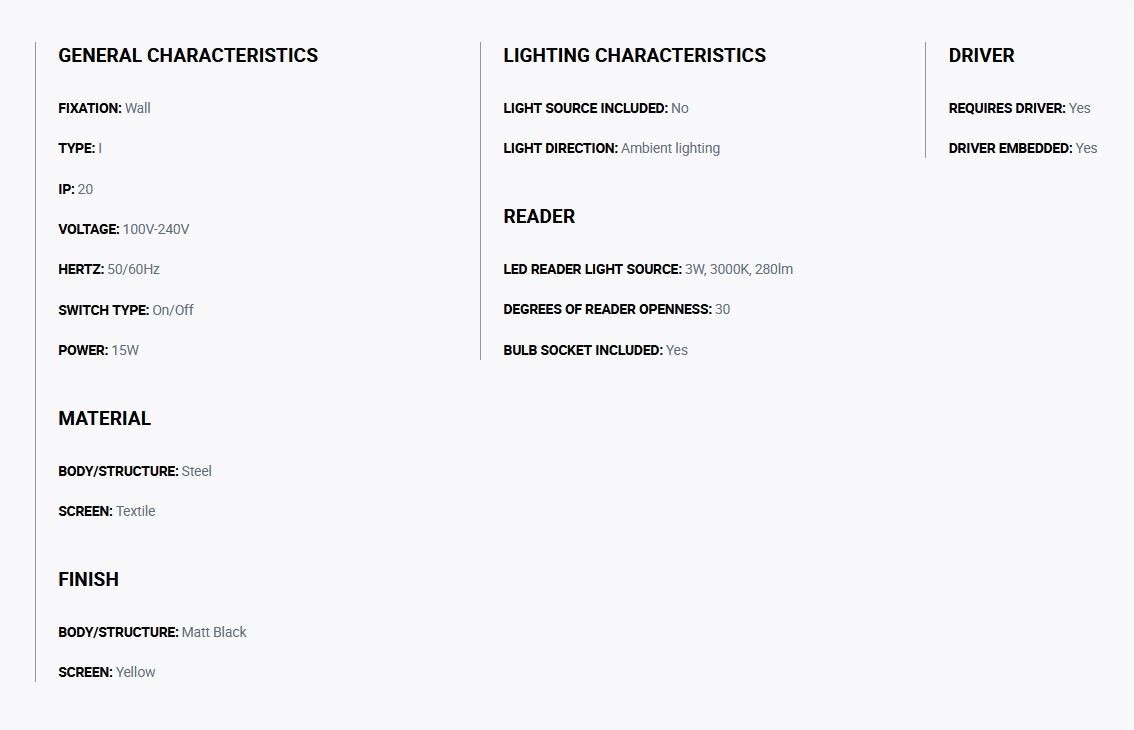Screen dimensions: 1134x730
Task: Select the Ambient lighting text
Action: pyautogui.click(x=670, y=148)
